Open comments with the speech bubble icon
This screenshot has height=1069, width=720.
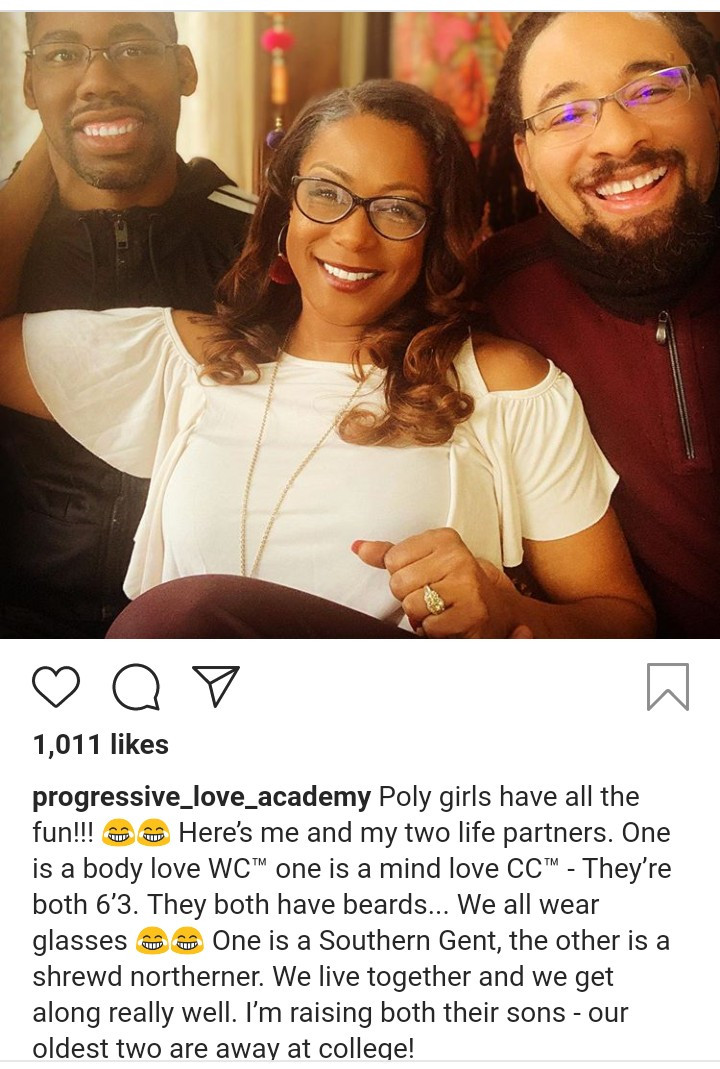136,687
